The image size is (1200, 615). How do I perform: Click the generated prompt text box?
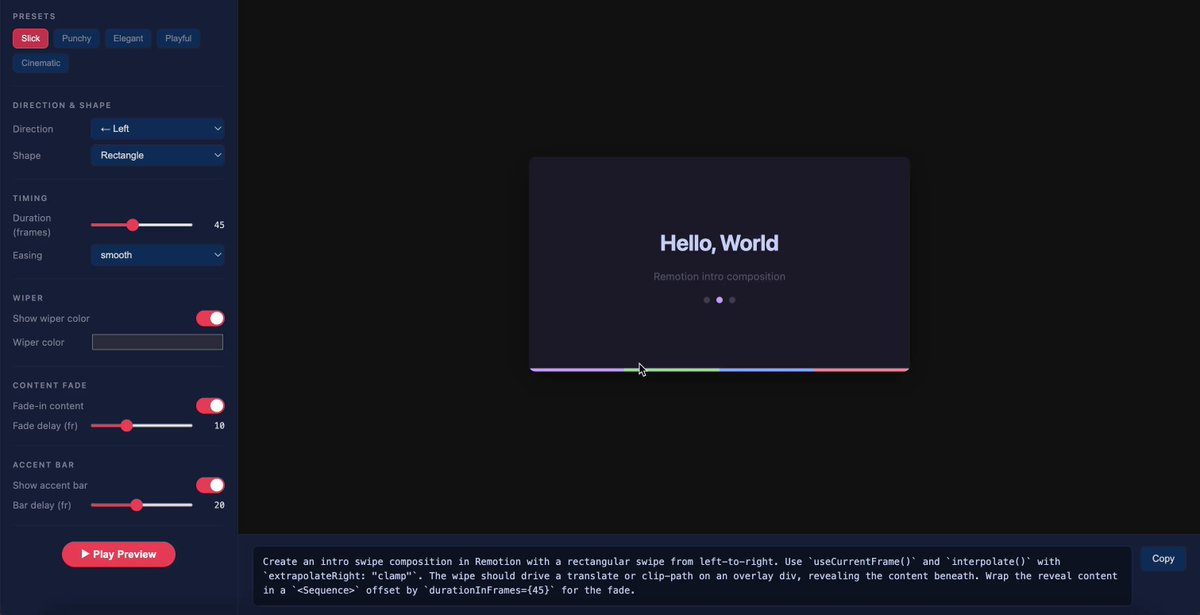point(692,576)
